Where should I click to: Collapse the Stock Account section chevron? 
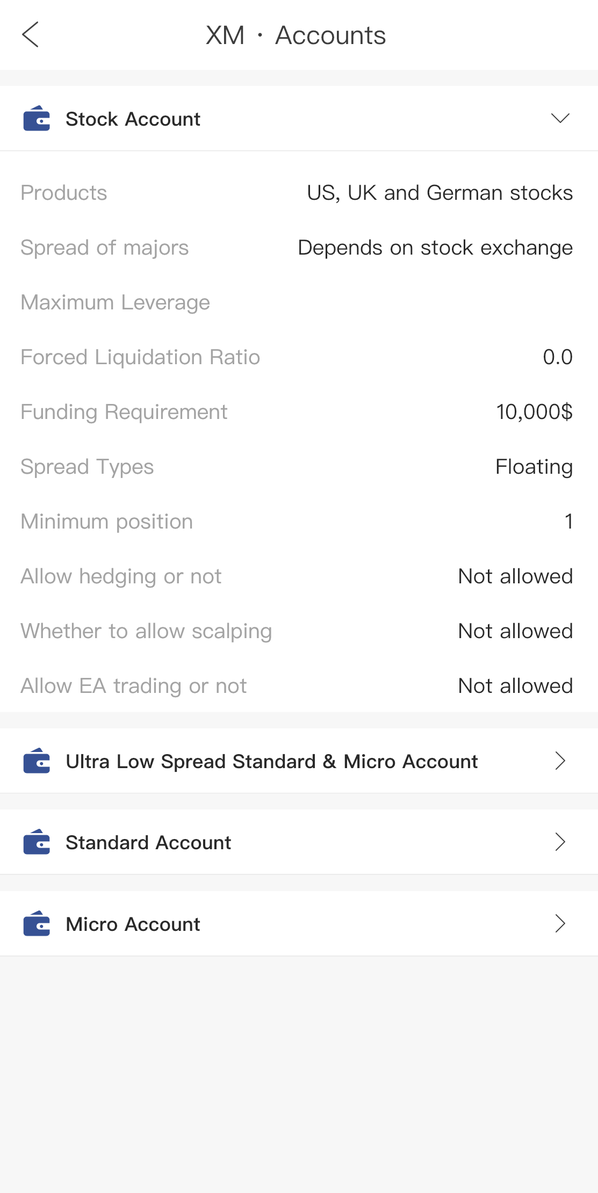(561, 118)
